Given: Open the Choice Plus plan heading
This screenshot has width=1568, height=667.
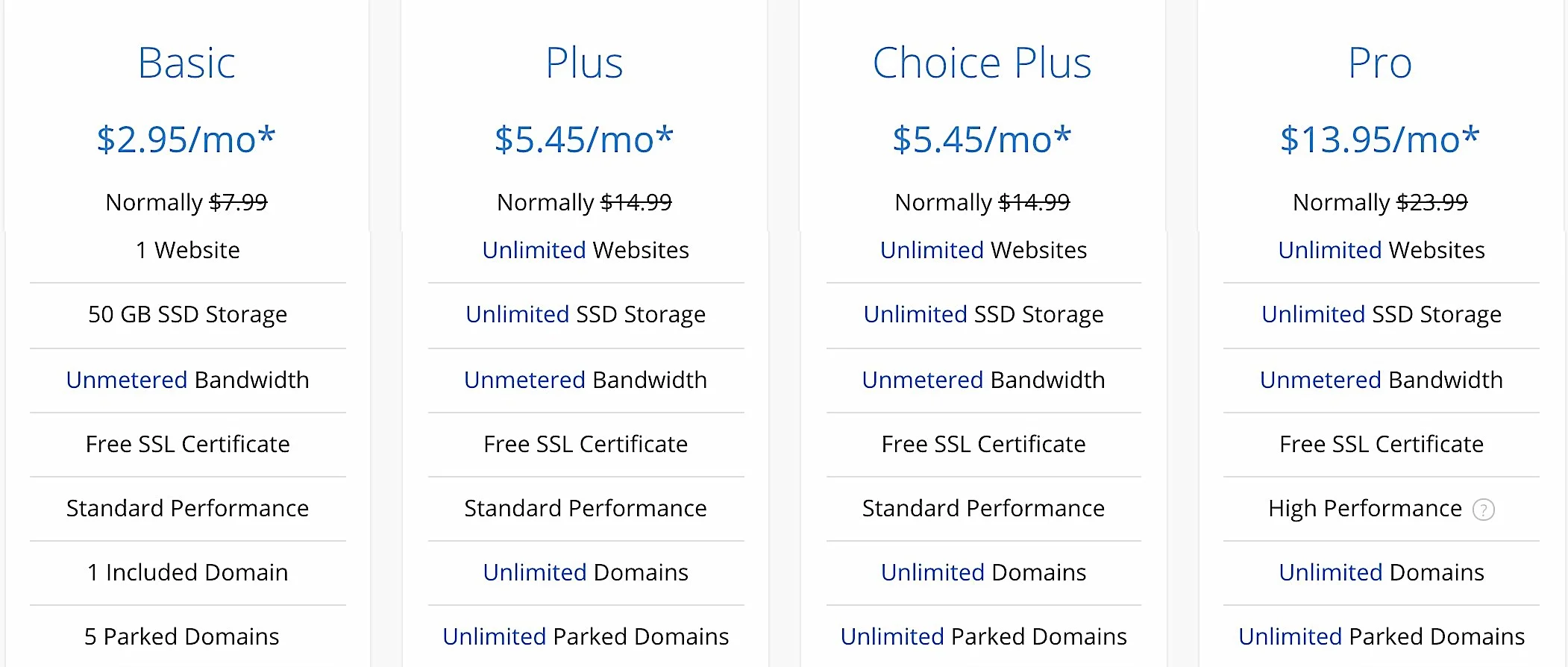Looking at the screenshot, I should (x=982, y=63).
